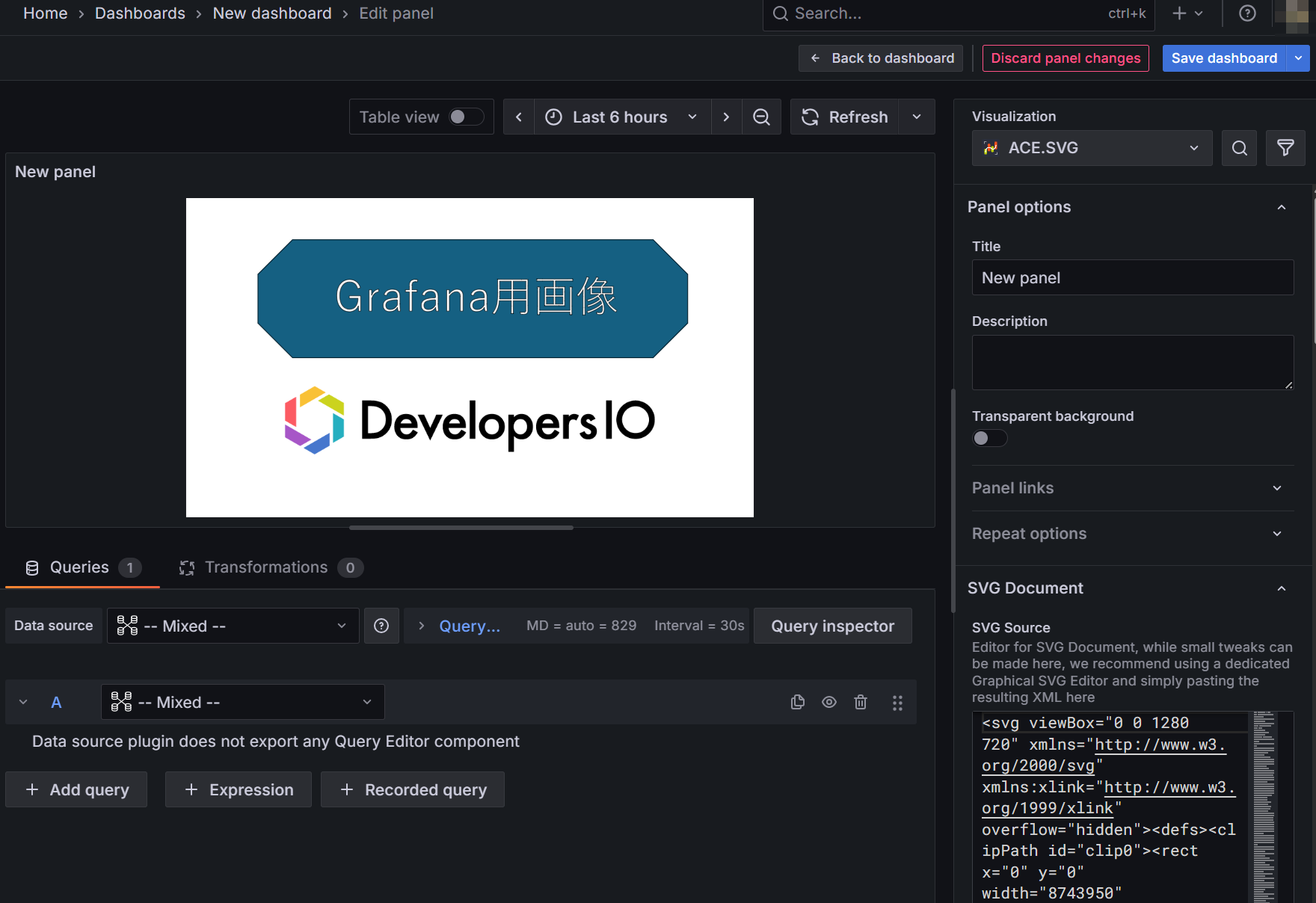Click the SVG editor minimap
1316x903 pixels.
[x=1264, y=807]
